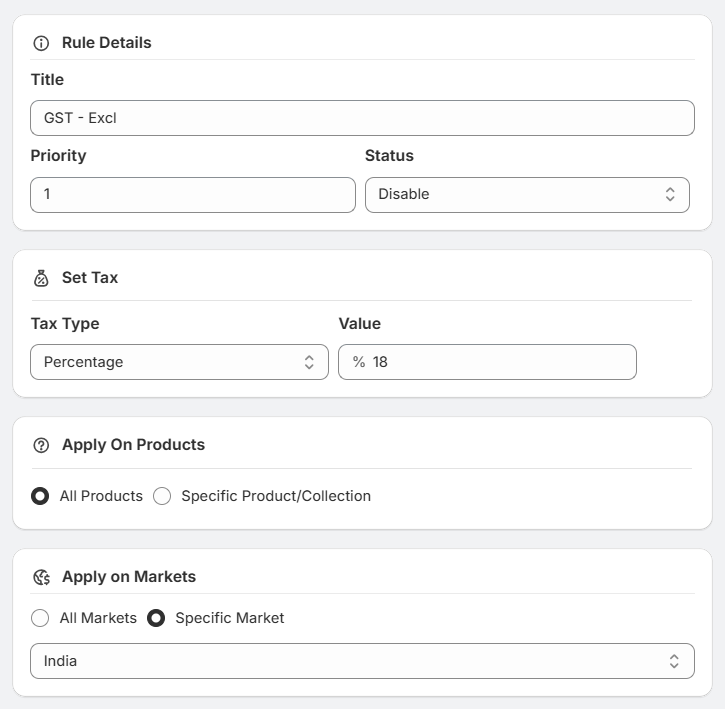Click the Title field containing GST - Excl

point(362,118)
